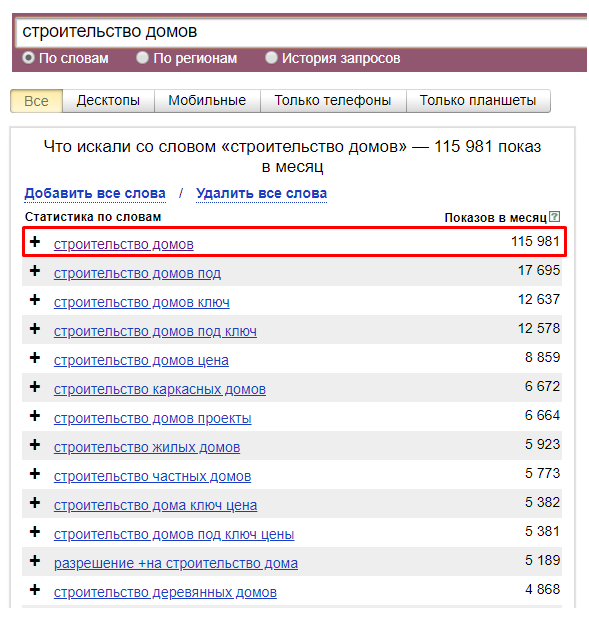Switch to the 'Все' devices tab
Viewport: 589px width, 619px height.
click(36, 101)
